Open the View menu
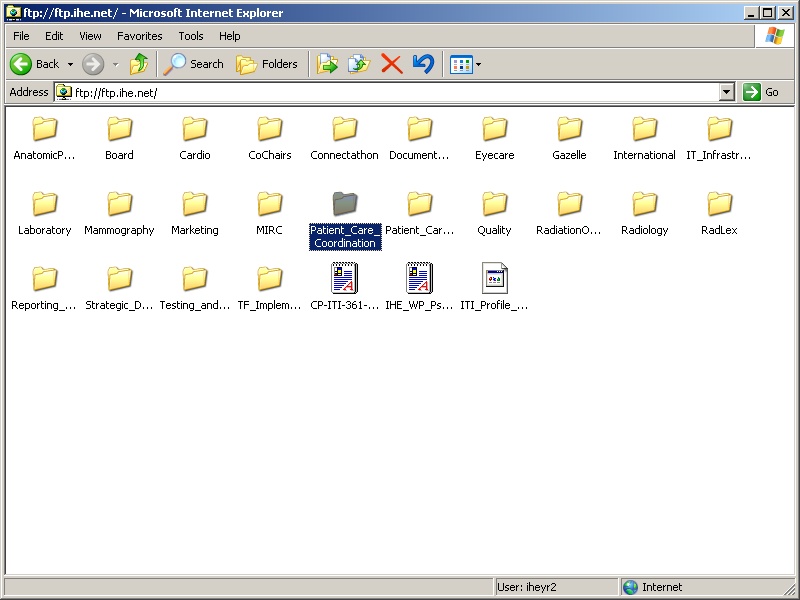Screen dimensions: 800x600 [90, 36]
